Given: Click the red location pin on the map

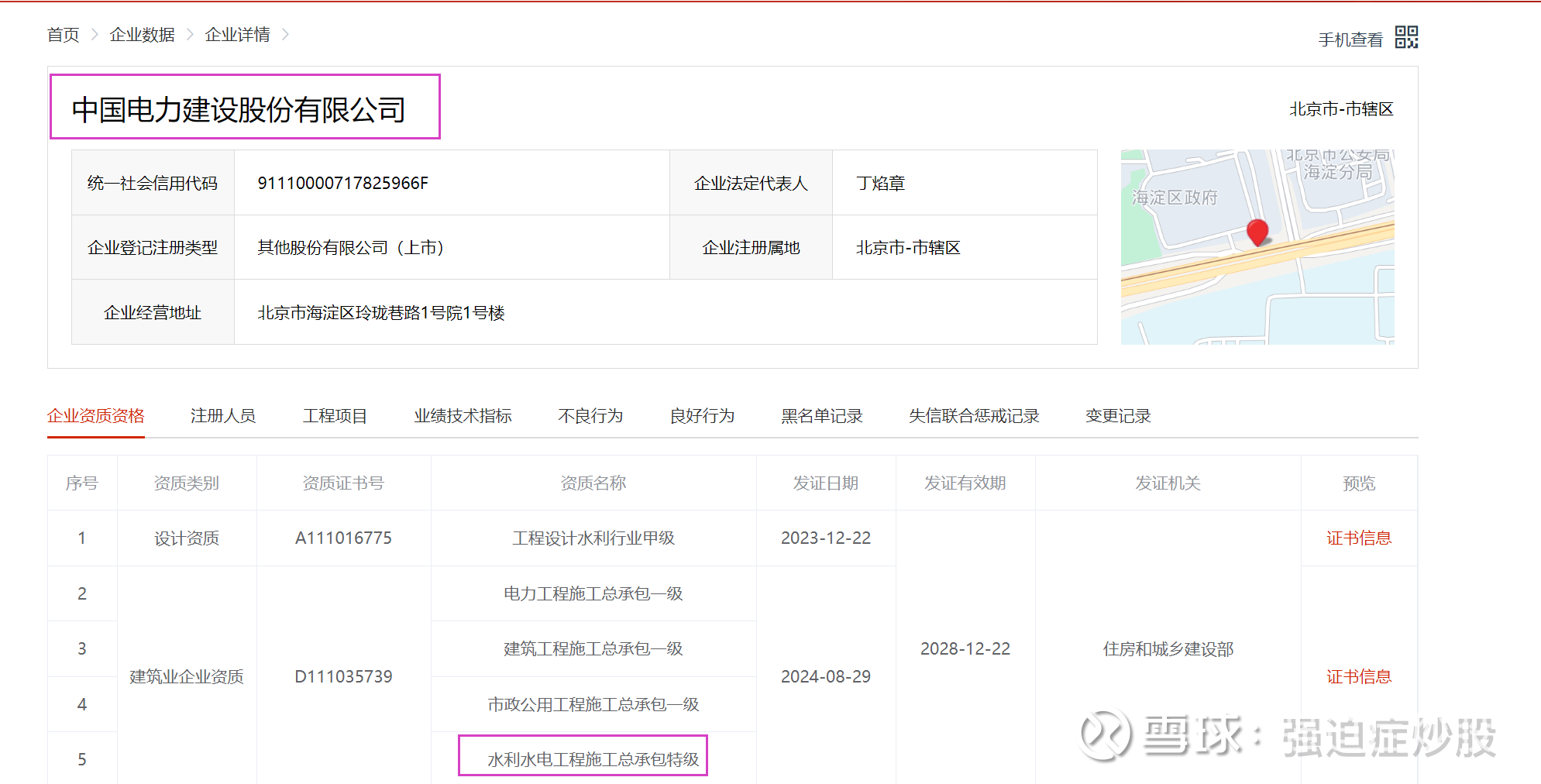Looking at the screenshot, I should [x=1257, y=232].
